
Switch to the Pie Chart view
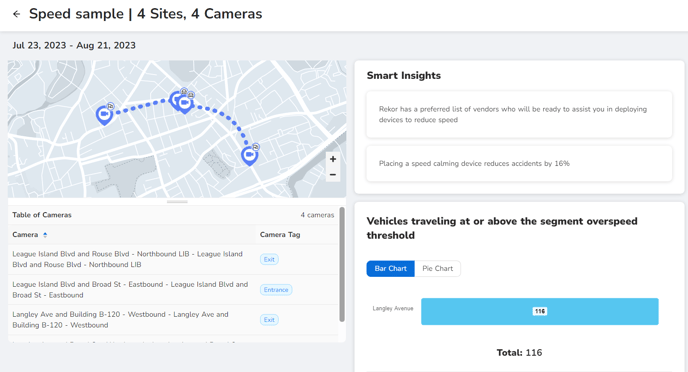point(437,268)
